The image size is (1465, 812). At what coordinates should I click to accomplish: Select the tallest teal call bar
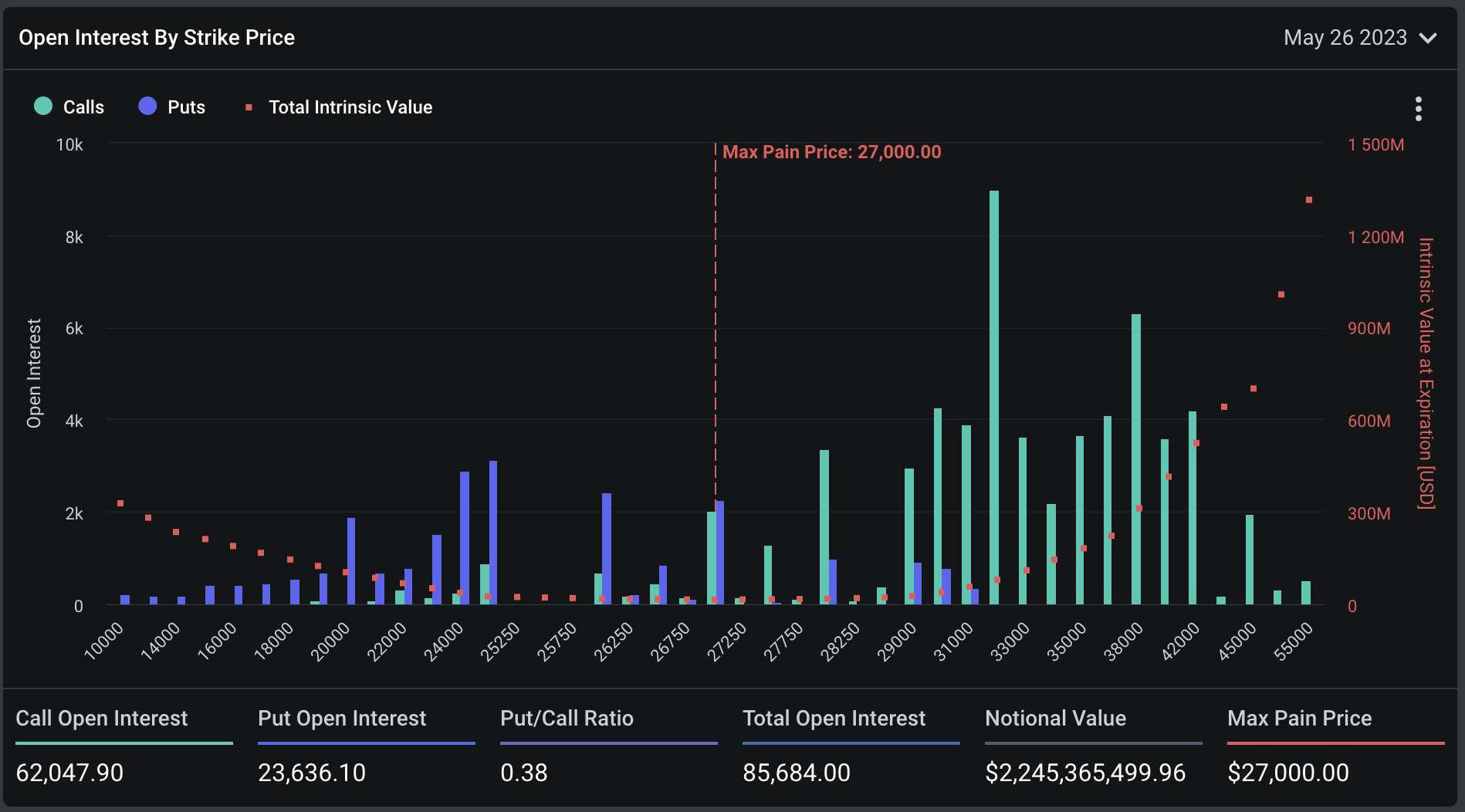coord(993,397)
